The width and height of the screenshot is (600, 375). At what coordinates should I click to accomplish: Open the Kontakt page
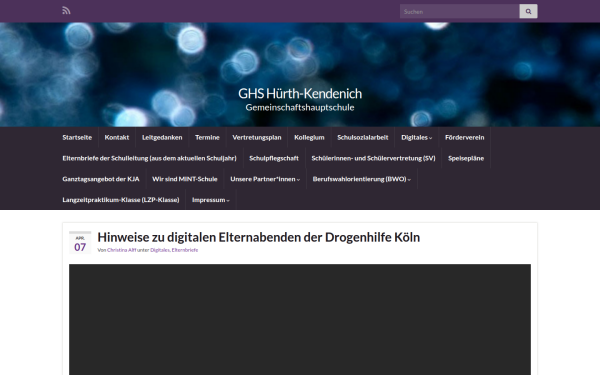pos(117,137)
